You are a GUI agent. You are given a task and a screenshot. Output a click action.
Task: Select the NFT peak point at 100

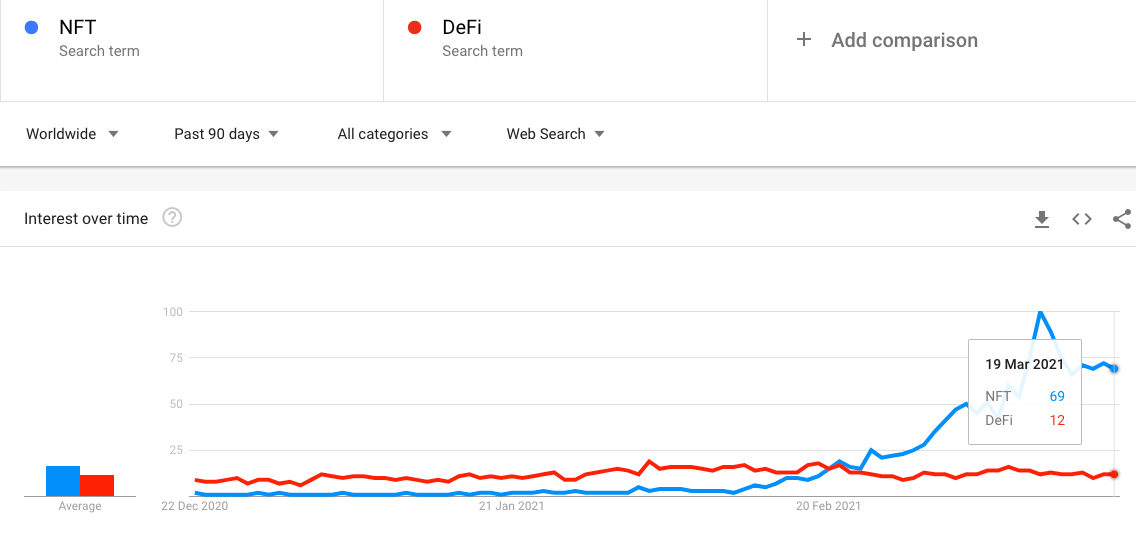click(x=1040, y=312)
